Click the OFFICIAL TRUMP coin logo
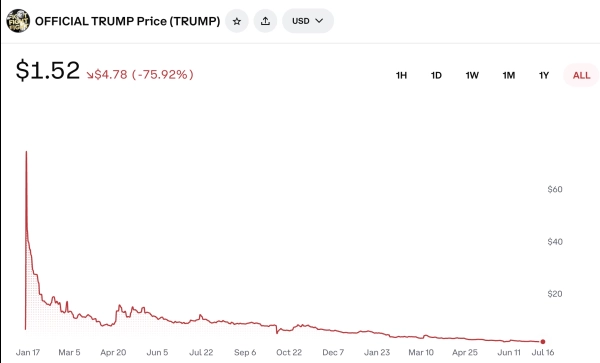 click(18, 21)
